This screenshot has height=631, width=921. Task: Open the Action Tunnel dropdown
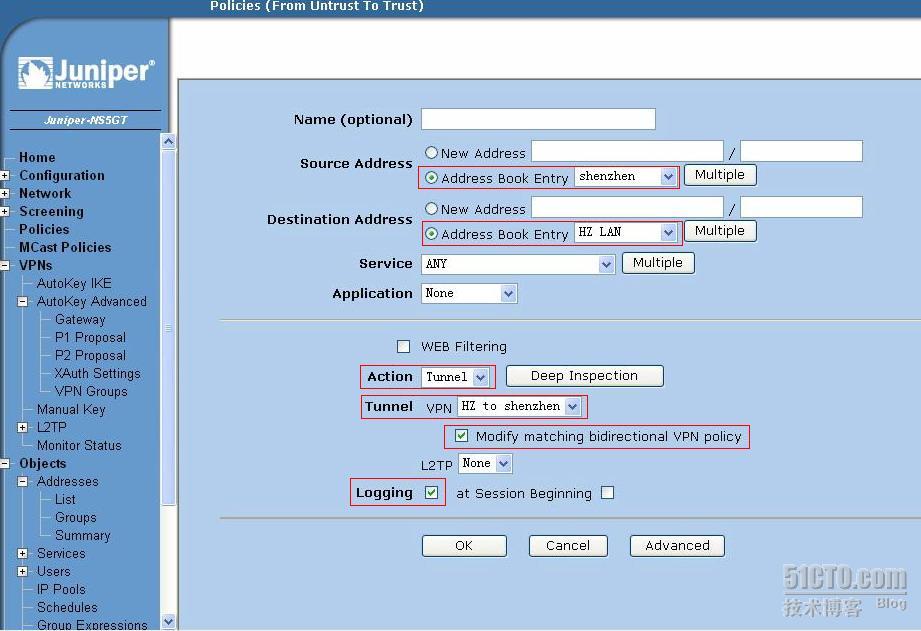click(455, 377)
